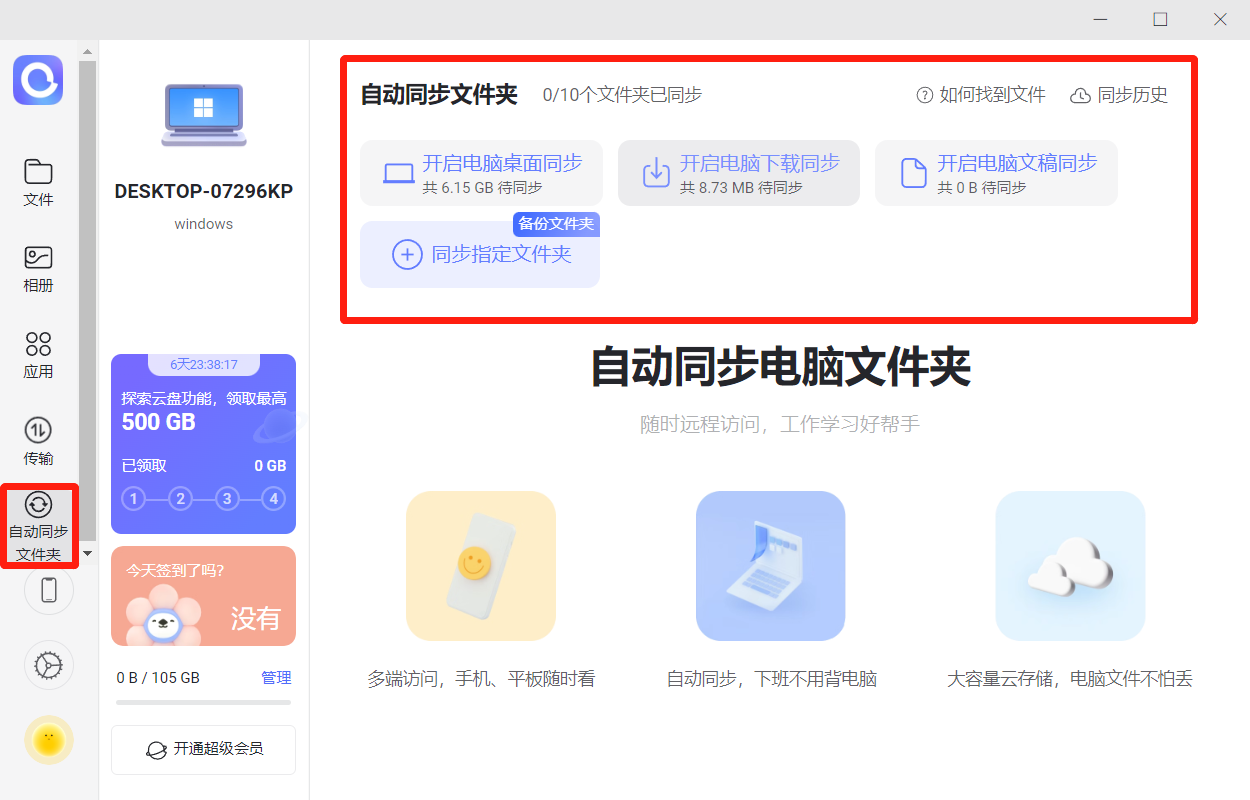Click 开启电脑桌面同步 button
This screenshot has width=1250, height=800.
click(481, 173)
